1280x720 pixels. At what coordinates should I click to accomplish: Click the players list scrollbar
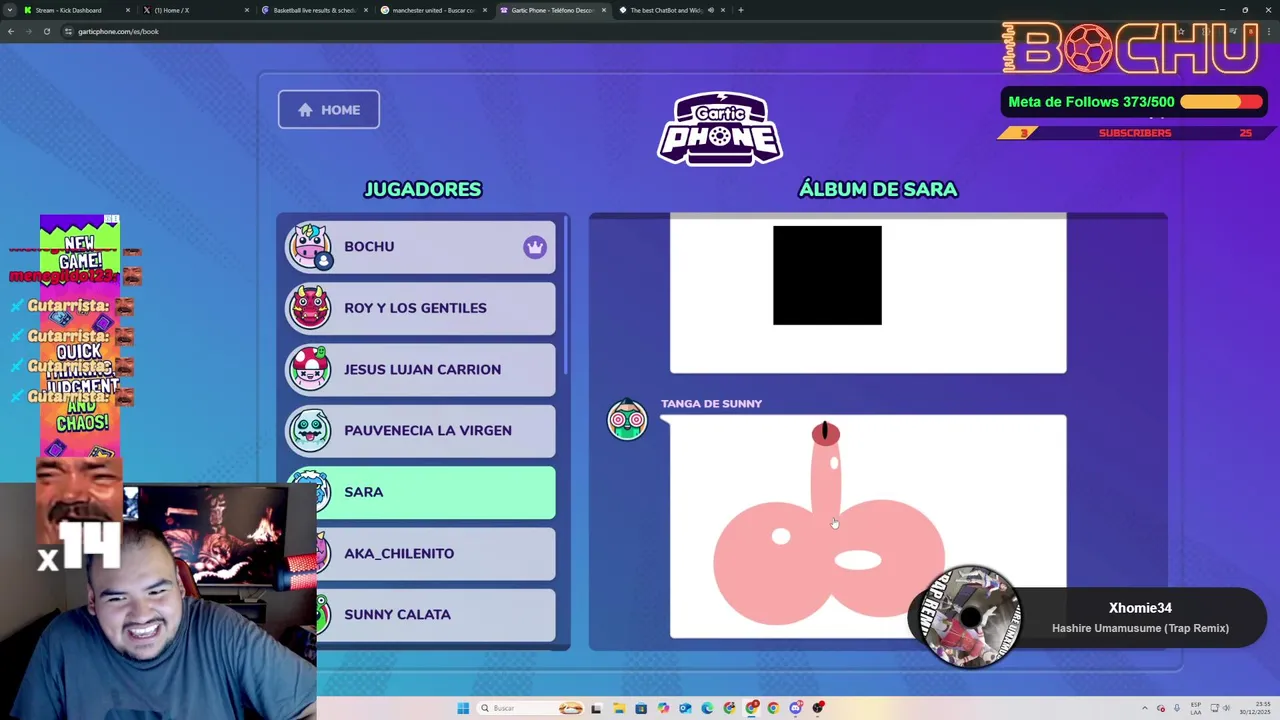[x=565, y=295]
